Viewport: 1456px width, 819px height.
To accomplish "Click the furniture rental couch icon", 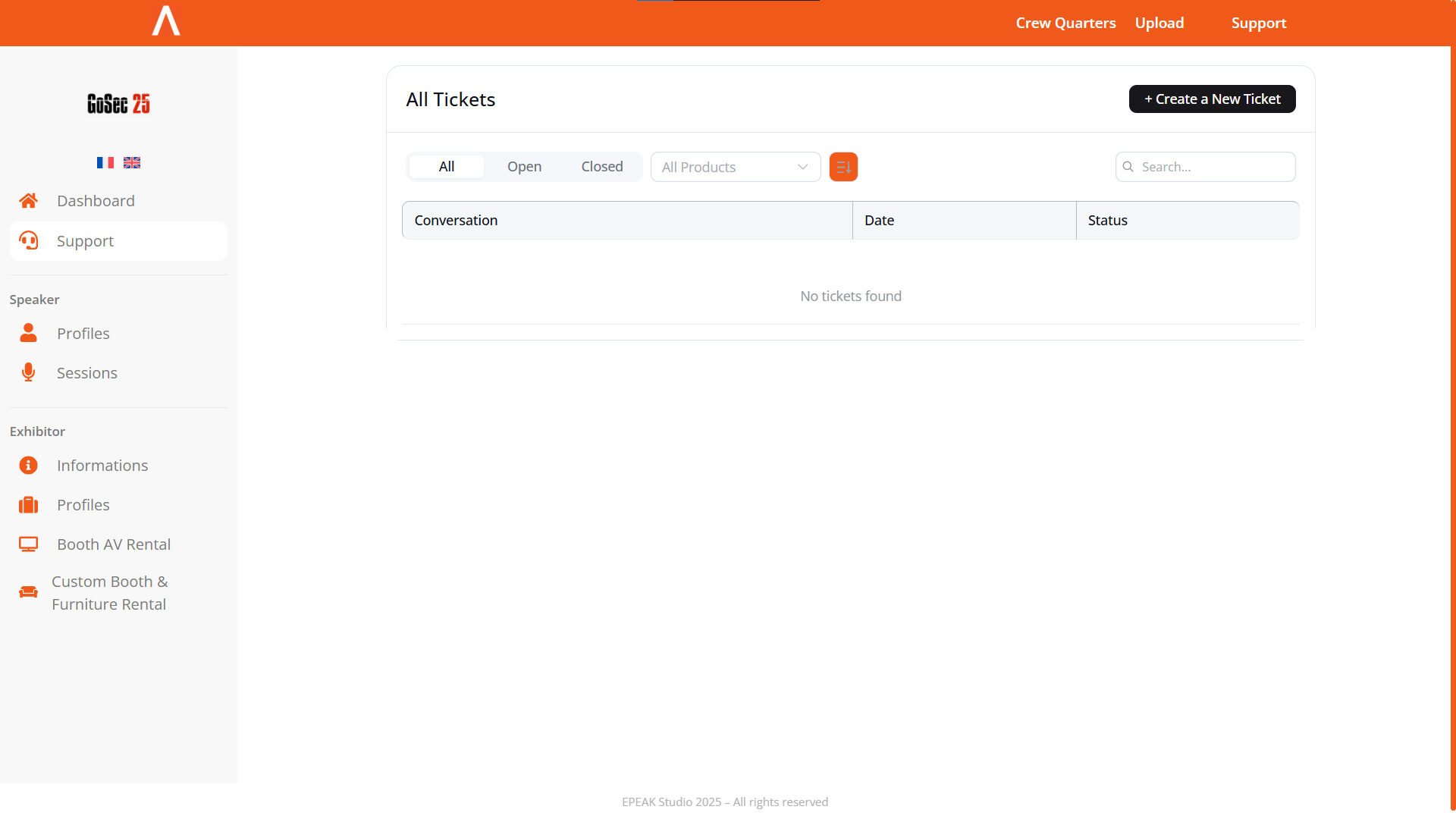I will 28,592.
